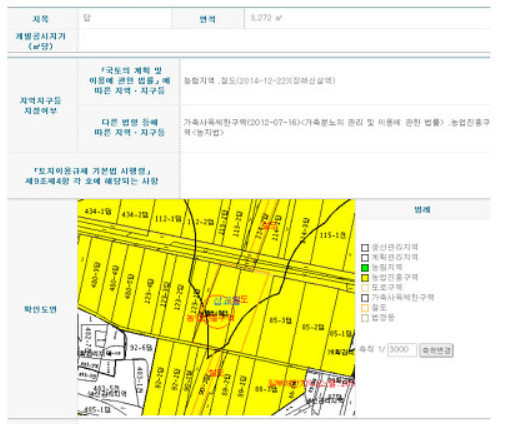The height and width of the screenshot is (424, 507).
Task: Click the 범례 legend header
Action: coord(422,210)
